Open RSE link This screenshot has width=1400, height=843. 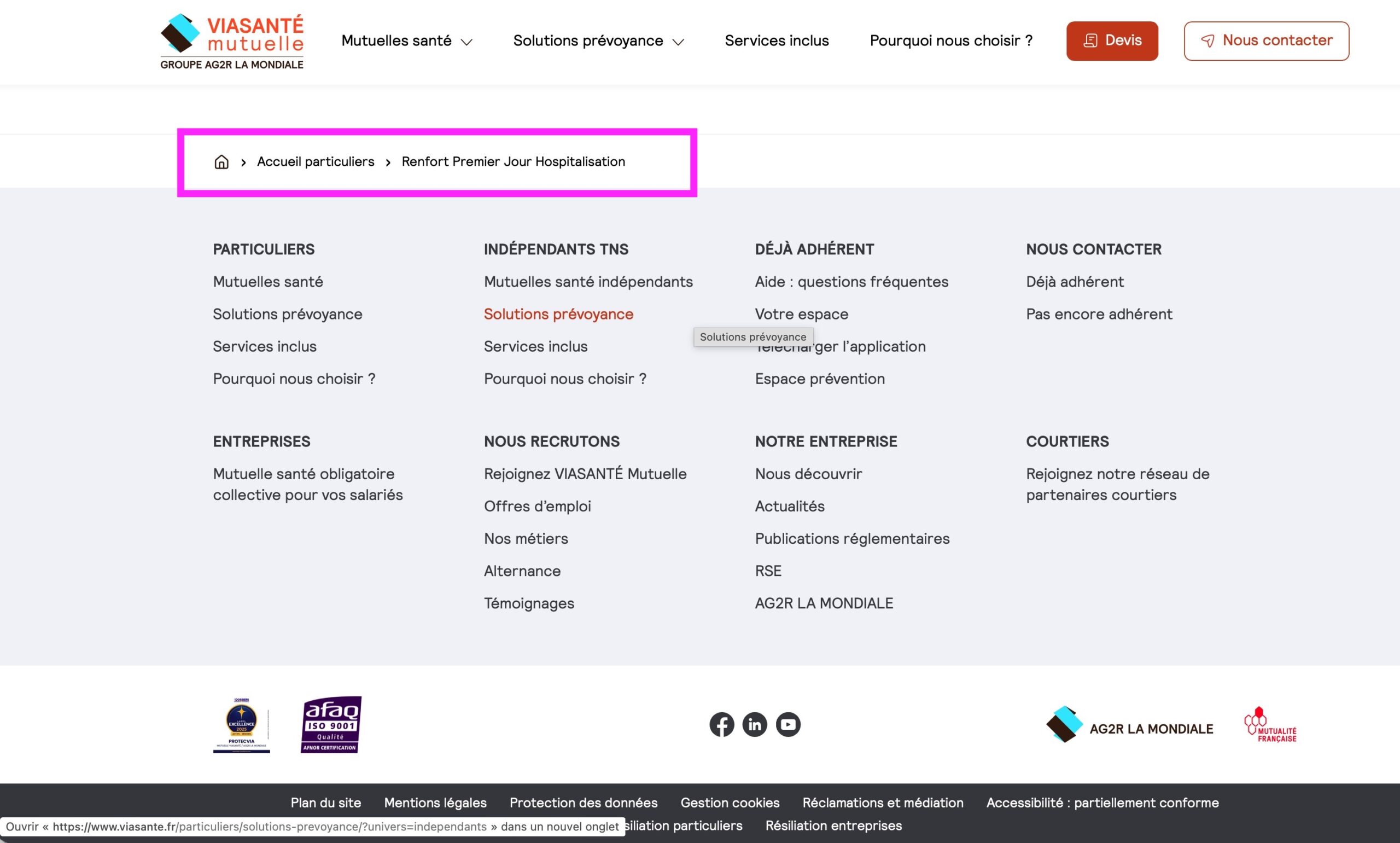pos(768,571)
